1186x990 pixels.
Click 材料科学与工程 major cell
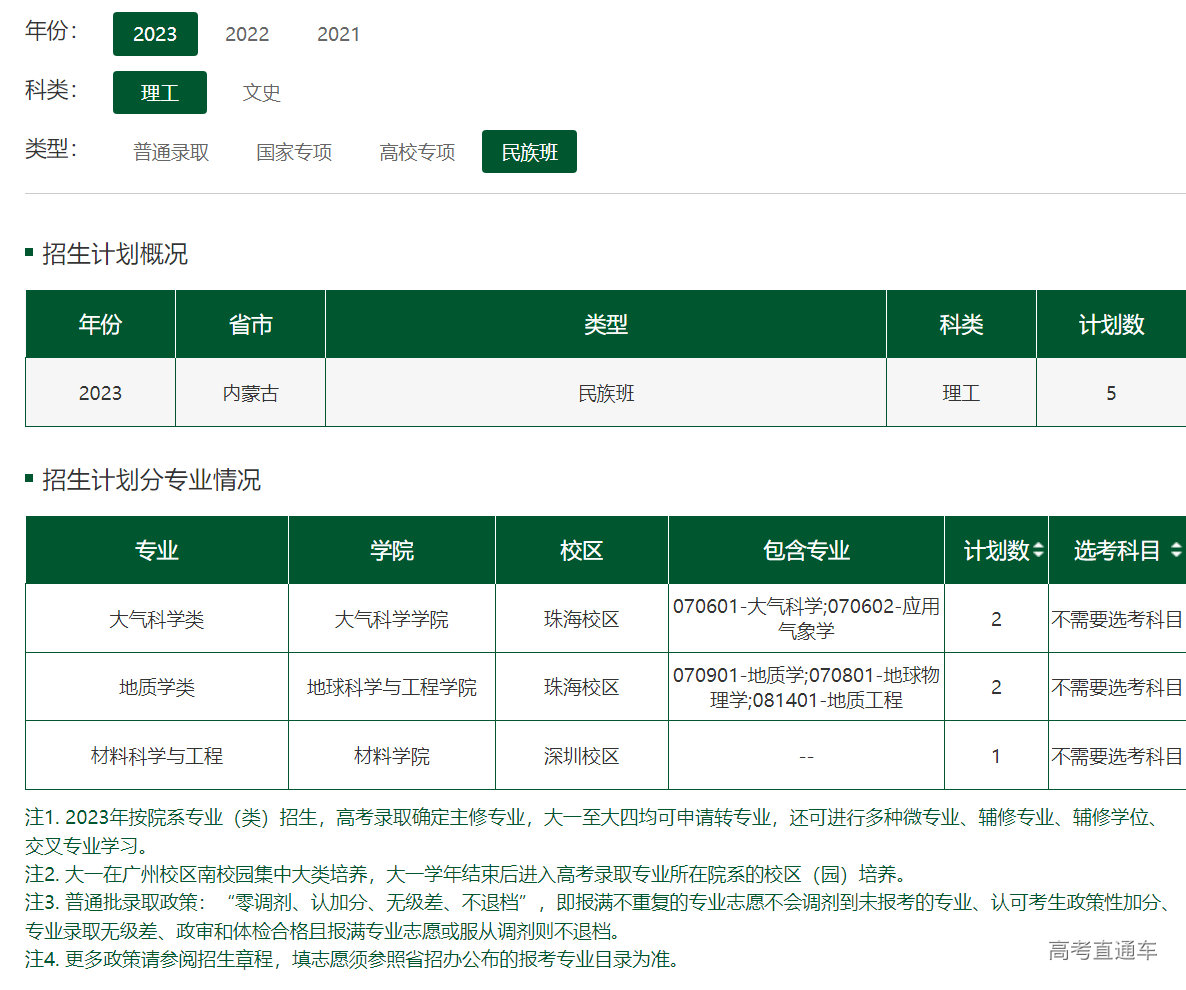[x=157, y=756]
